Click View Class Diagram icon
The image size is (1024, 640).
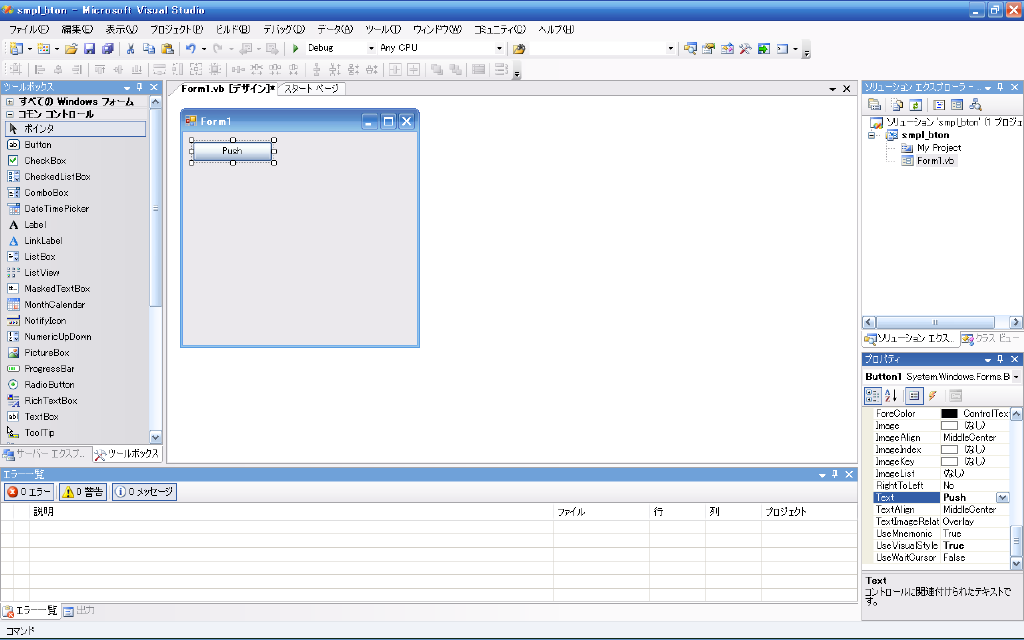point(976,104)
